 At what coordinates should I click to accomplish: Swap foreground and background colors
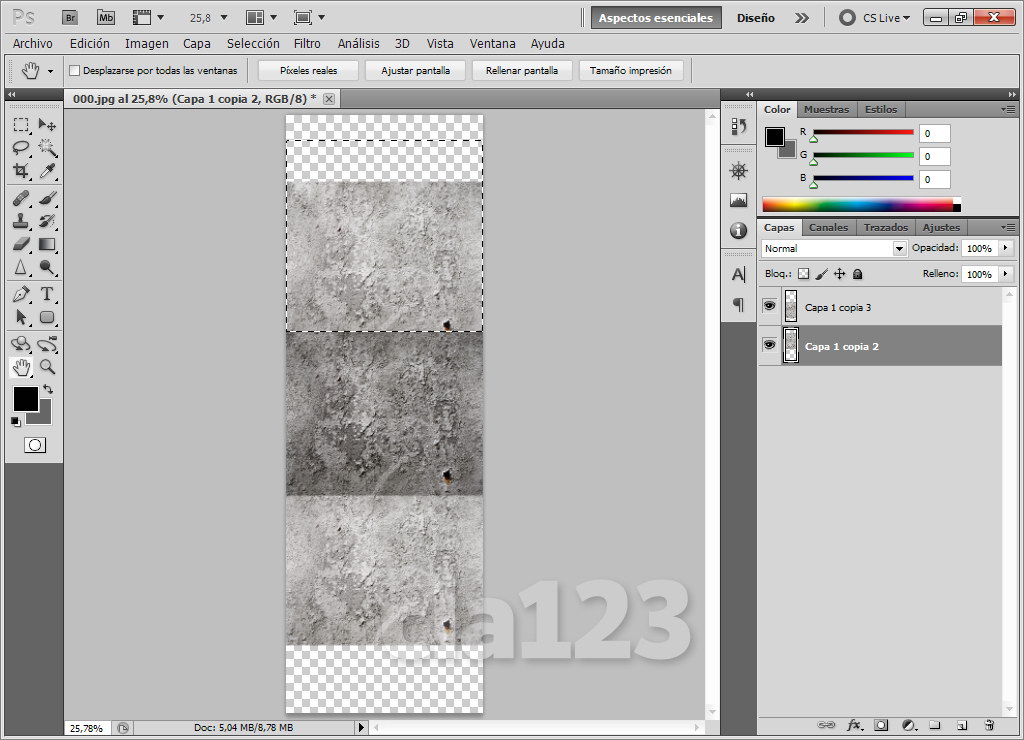[x=48, y=389]
